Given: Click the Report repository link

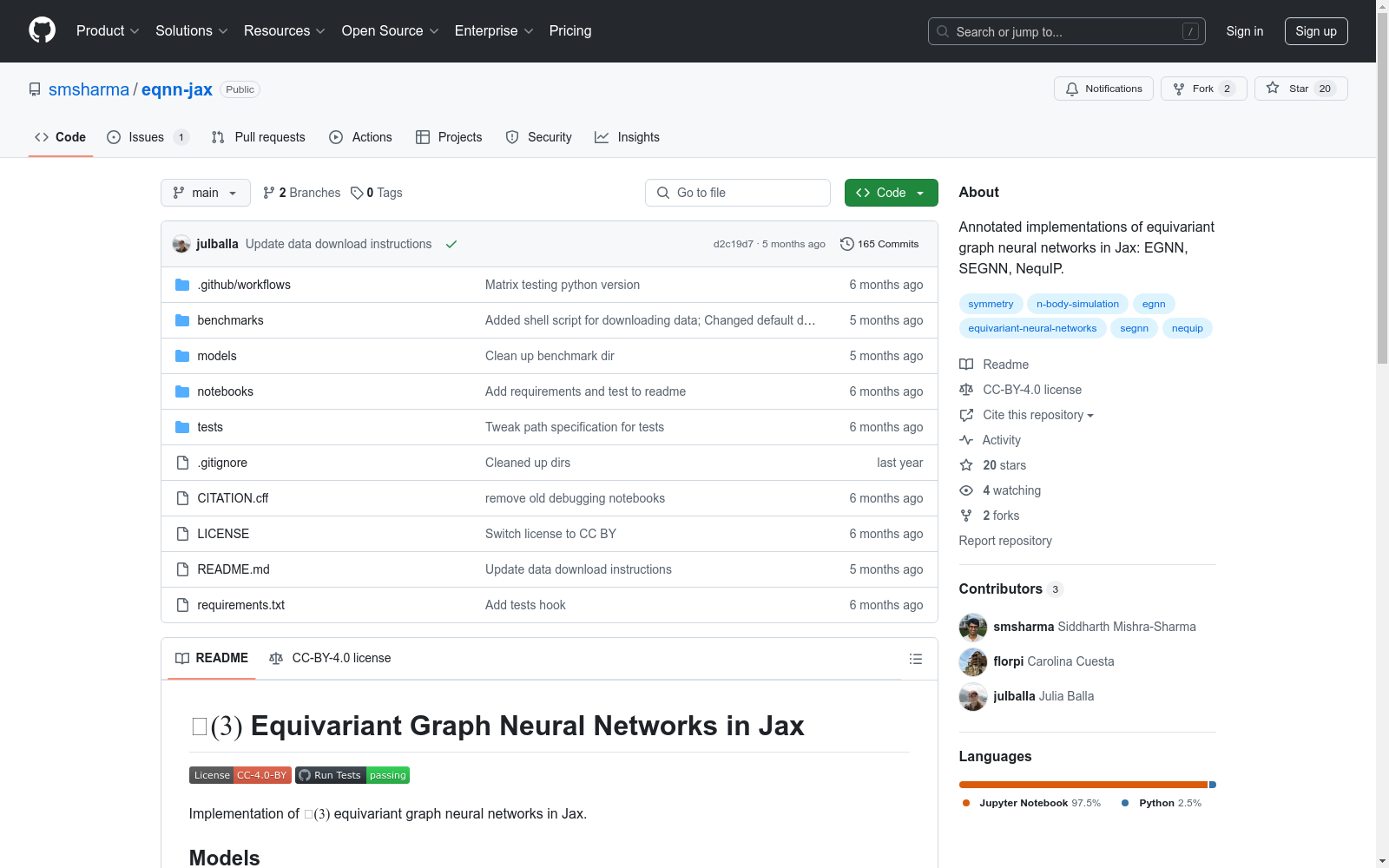Looking at the screenshot, I should tap(1005, 541).
